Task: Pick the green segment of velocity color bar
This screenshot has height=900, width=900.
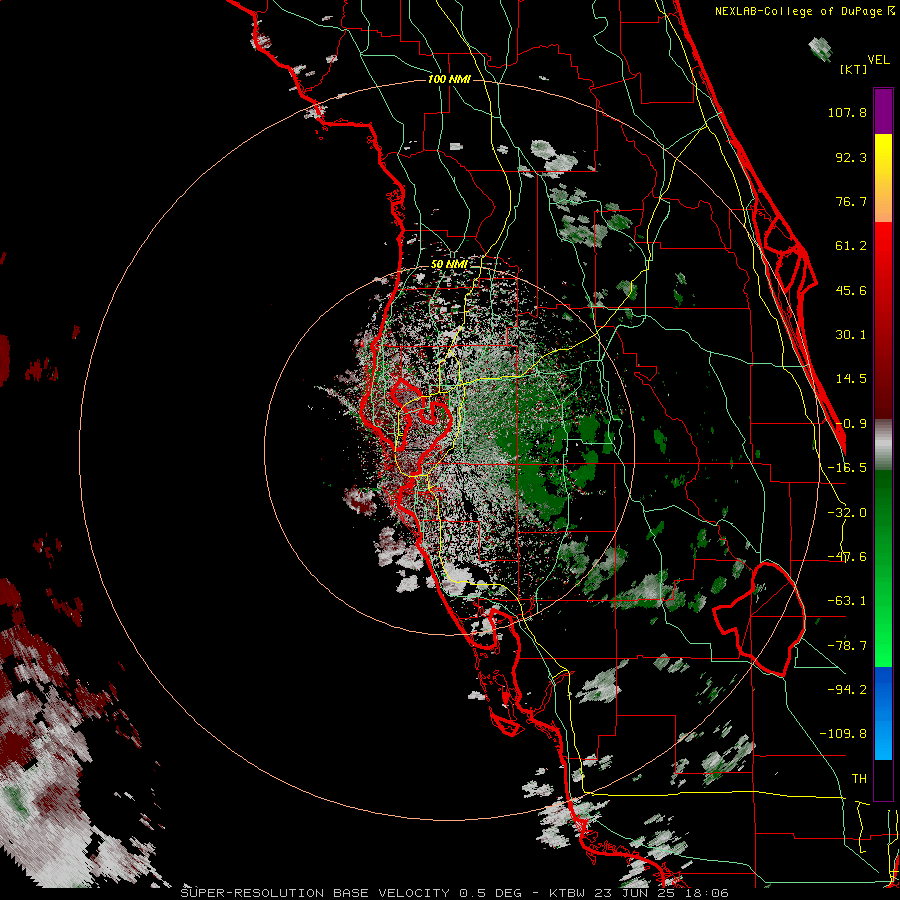Action: click(883, 568)
